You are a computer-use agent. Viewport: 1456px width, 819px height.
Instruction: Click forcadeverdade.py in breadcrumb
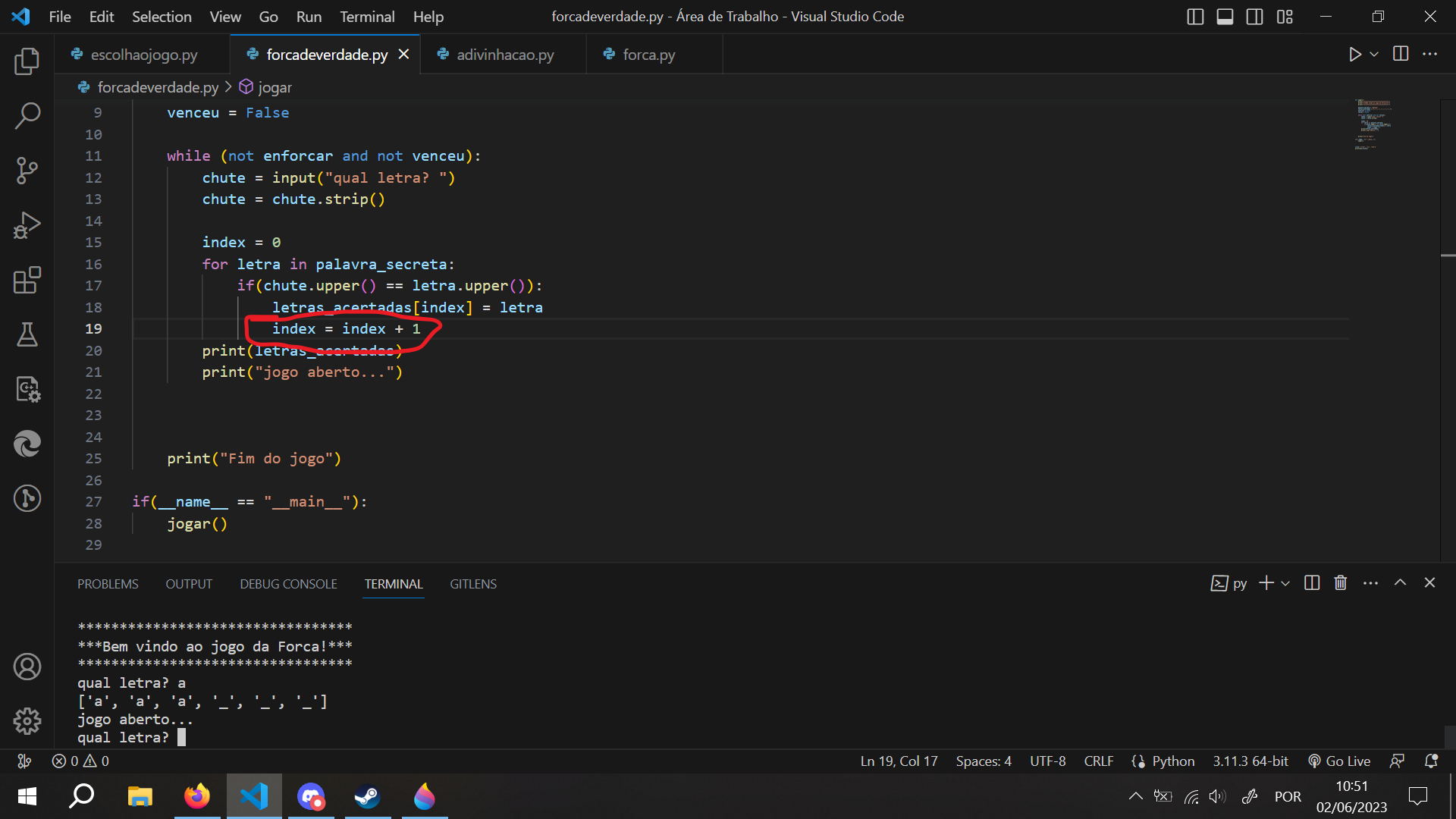158,87
